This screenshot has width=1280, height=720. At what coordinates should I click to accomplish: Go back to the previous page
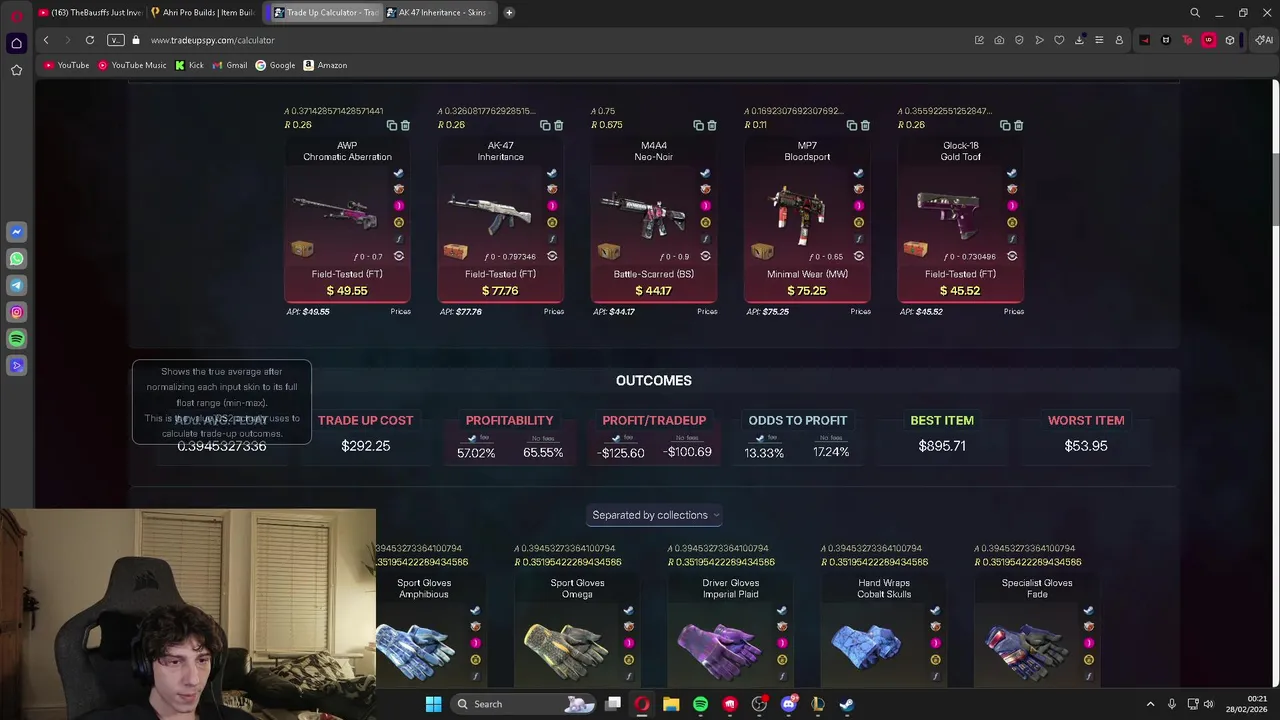tap(46, 40)
